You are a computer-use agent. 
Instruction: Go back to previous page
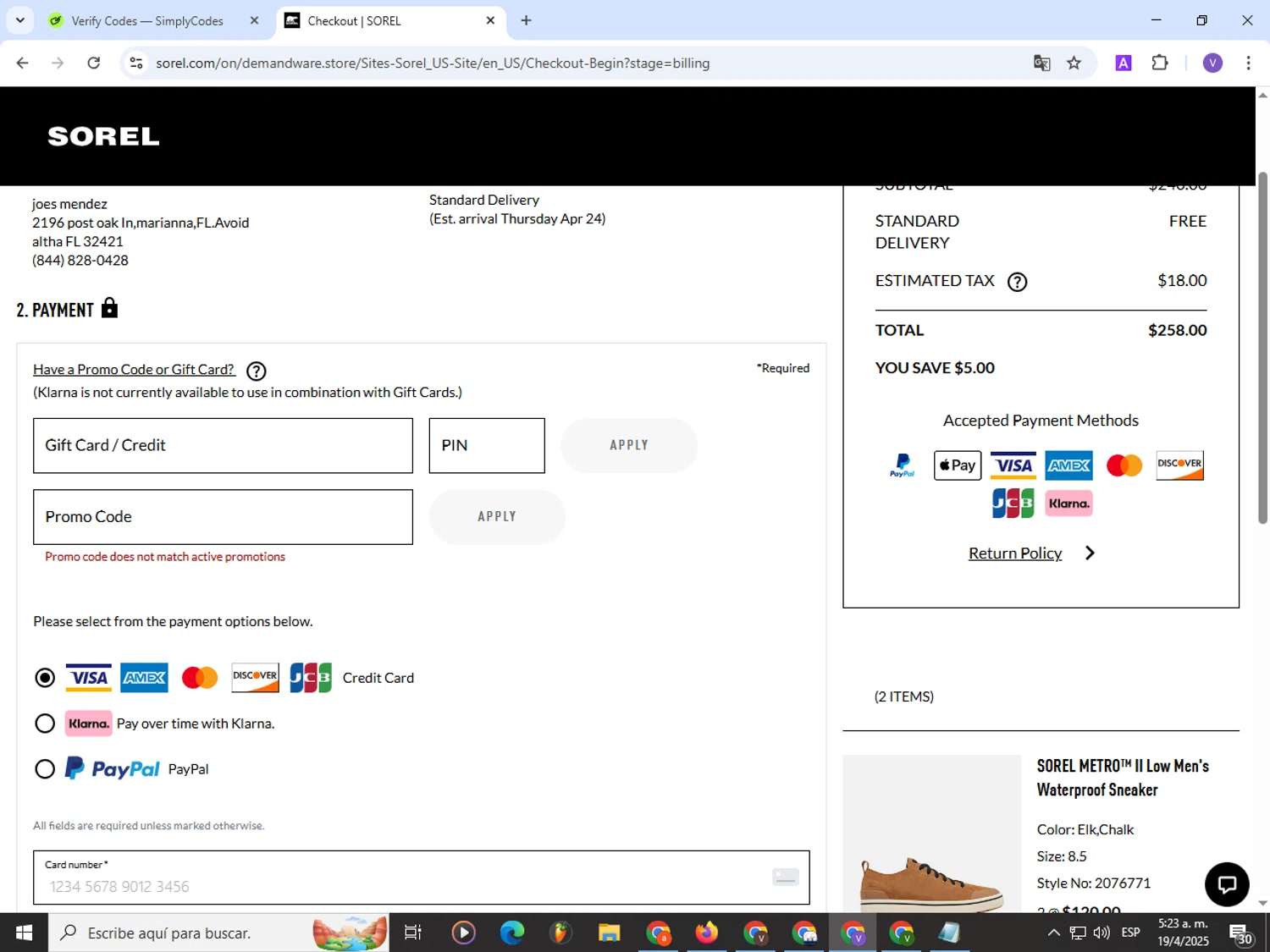pyautogui.click(x=23, y=63)
